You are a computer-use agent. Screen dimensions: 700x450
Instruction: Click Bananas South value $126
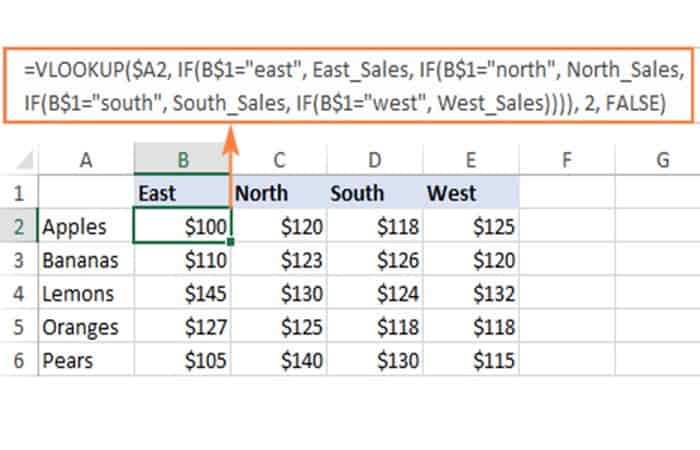point(375,261)
